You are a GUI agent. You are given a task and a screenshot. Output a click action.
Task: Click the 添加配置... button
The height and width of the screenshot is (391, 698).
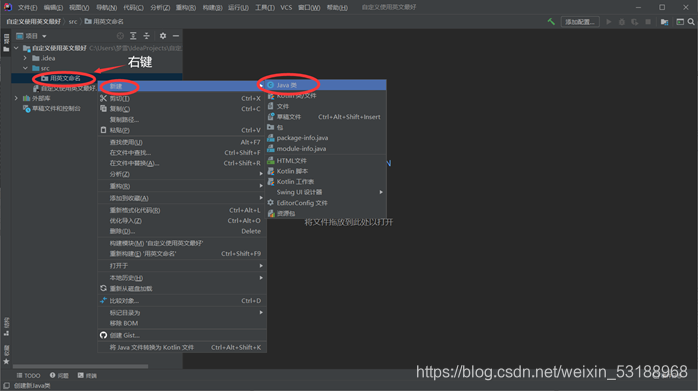click(x=580, y=22)
